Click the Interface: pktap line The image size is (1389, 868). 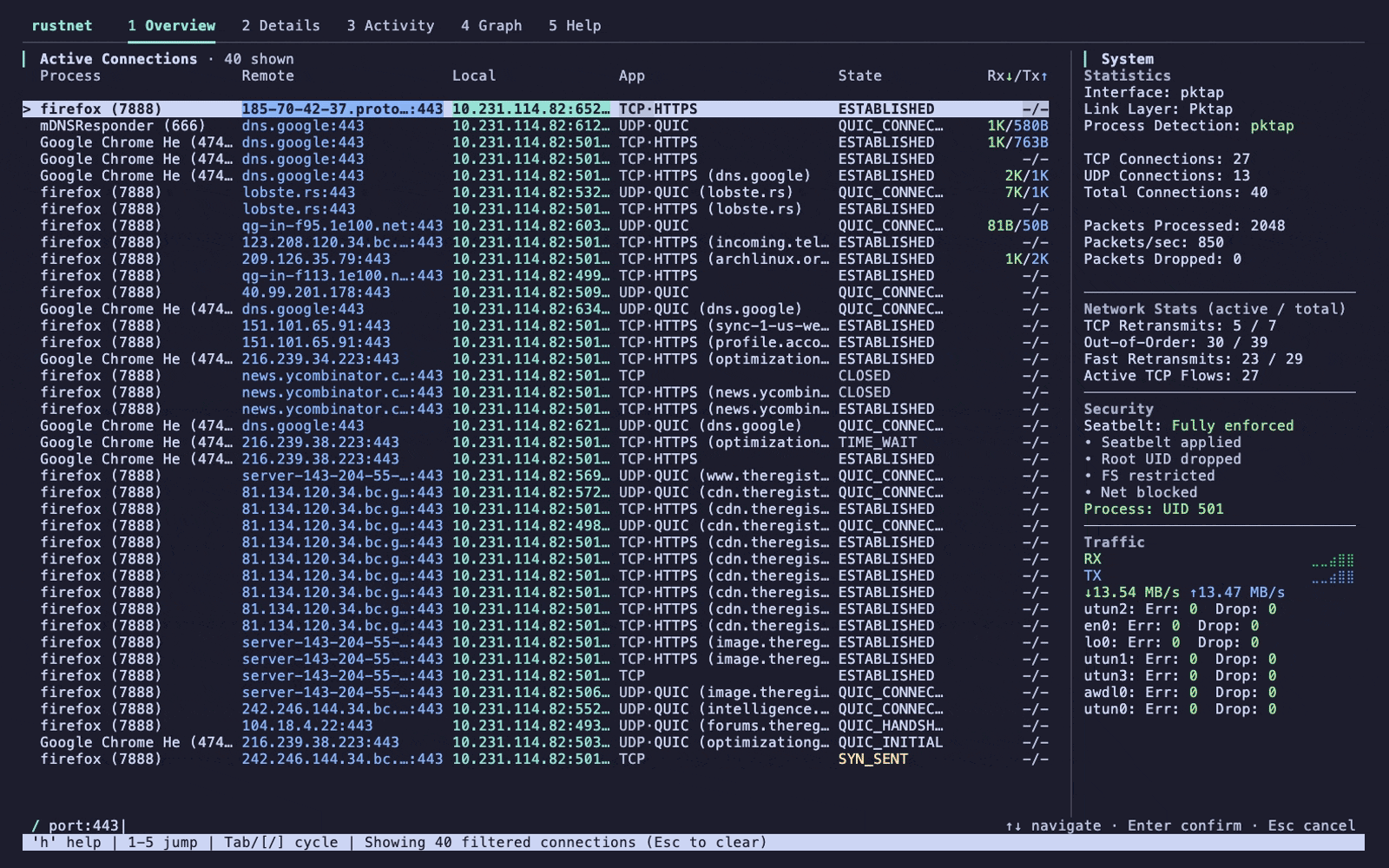point(1153,92)
